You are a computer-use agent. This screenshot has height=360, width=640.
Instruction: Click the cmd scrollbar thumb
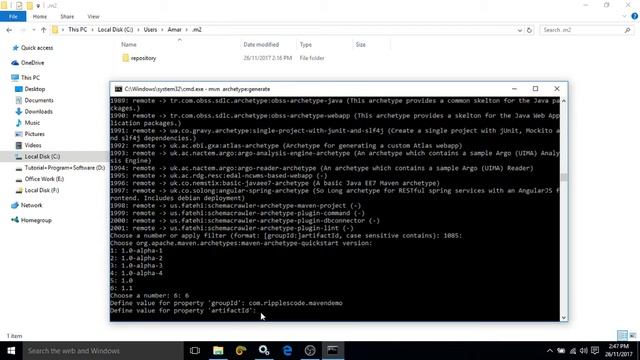pos(564,177)
